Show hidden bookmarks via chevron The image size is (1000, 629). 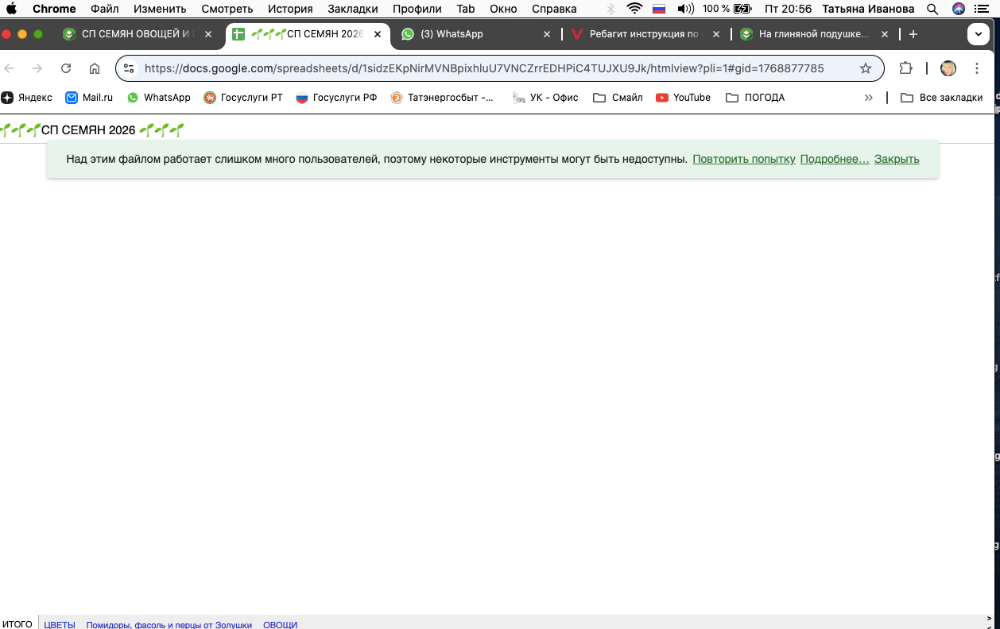point(868,98)
